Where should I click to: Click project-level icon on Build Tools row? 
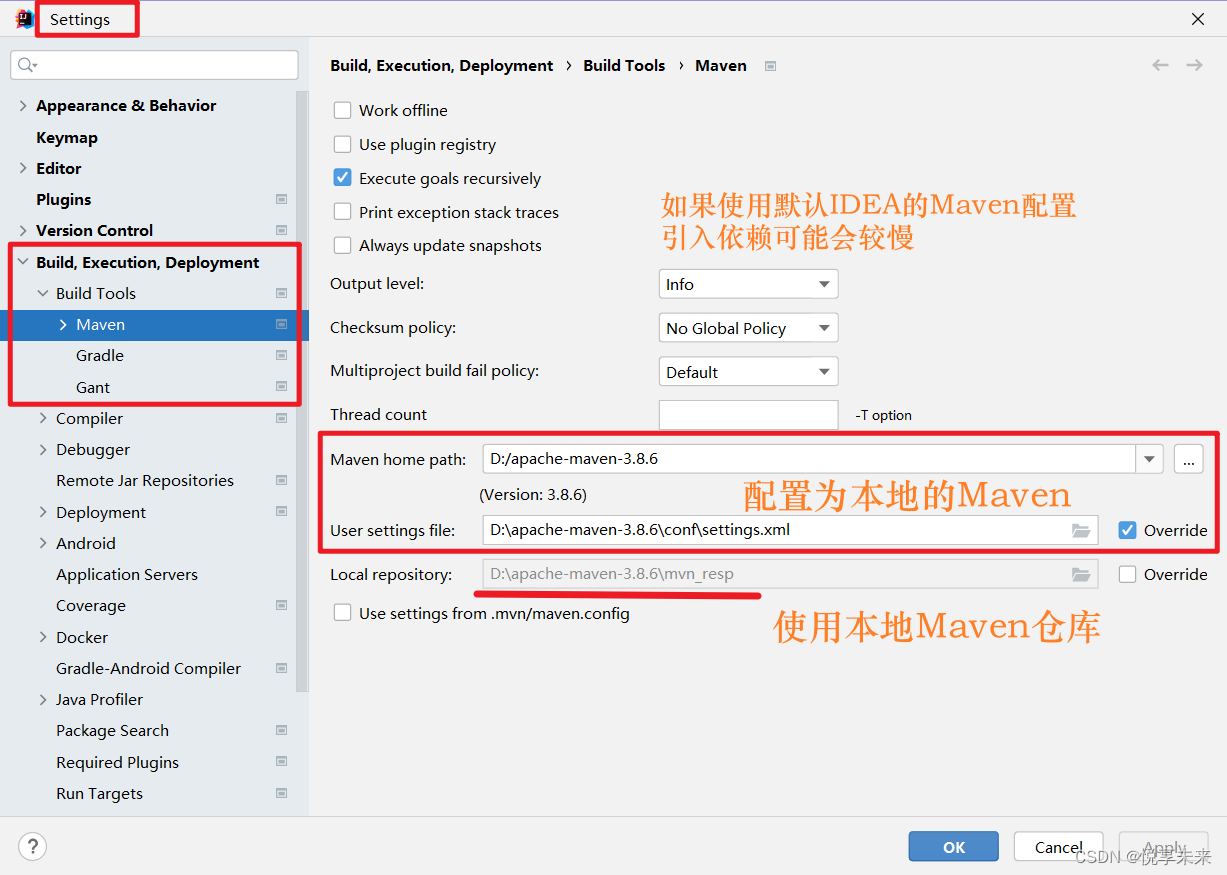281,294
